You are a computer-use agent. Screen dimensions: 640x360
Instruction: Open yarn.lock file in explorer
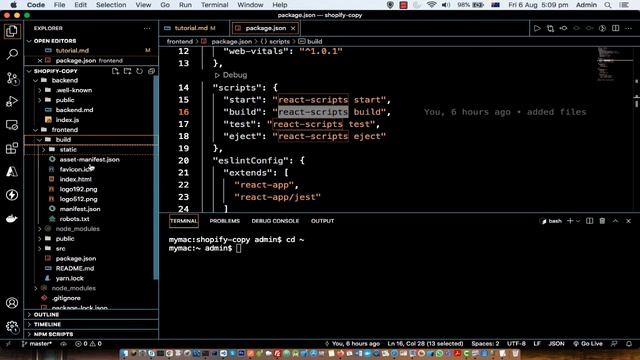[69, 278]
